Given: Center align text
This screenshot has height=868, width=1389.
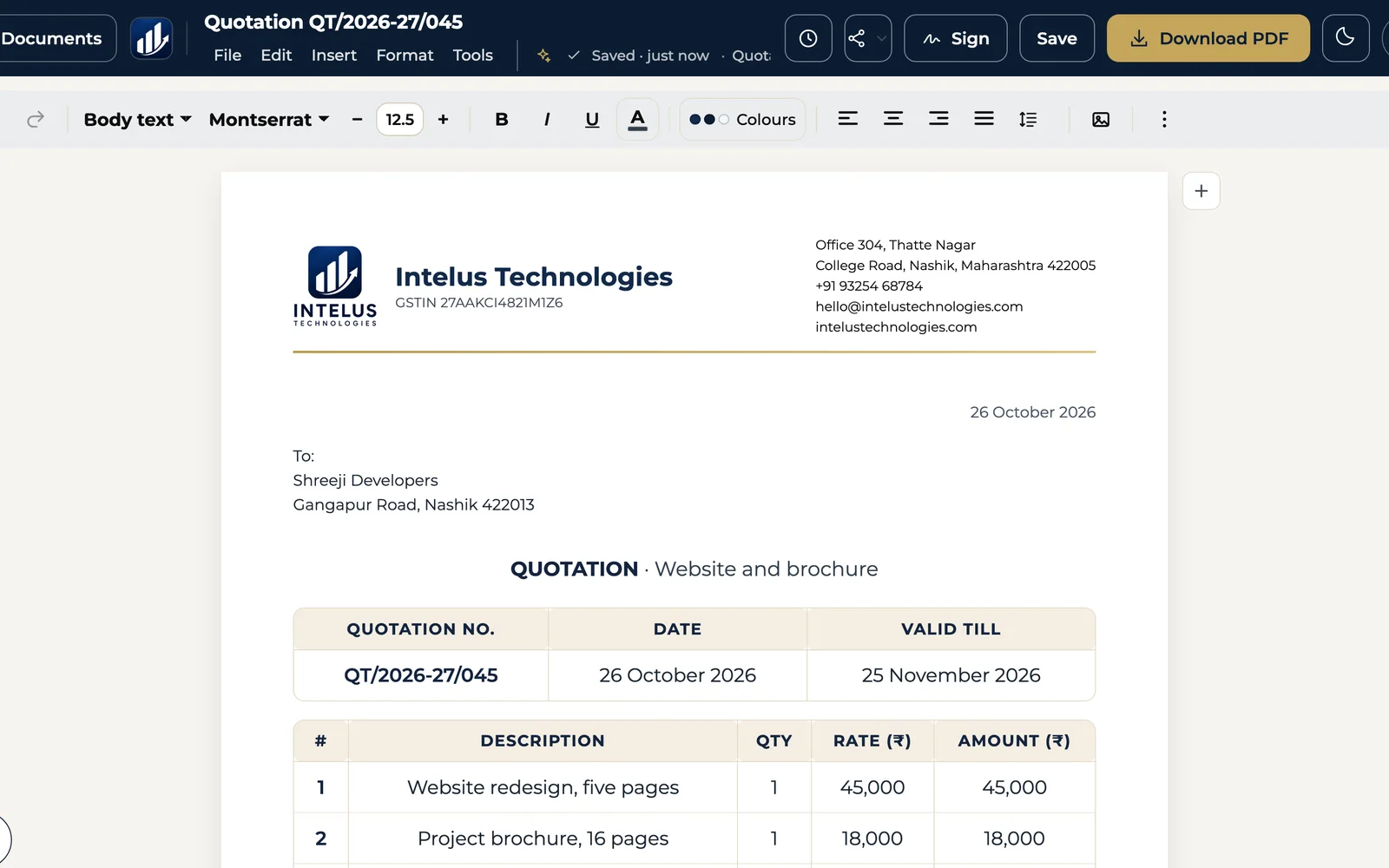Looking at the screenshot, I should pyautogui.click(x=893, y=119).
